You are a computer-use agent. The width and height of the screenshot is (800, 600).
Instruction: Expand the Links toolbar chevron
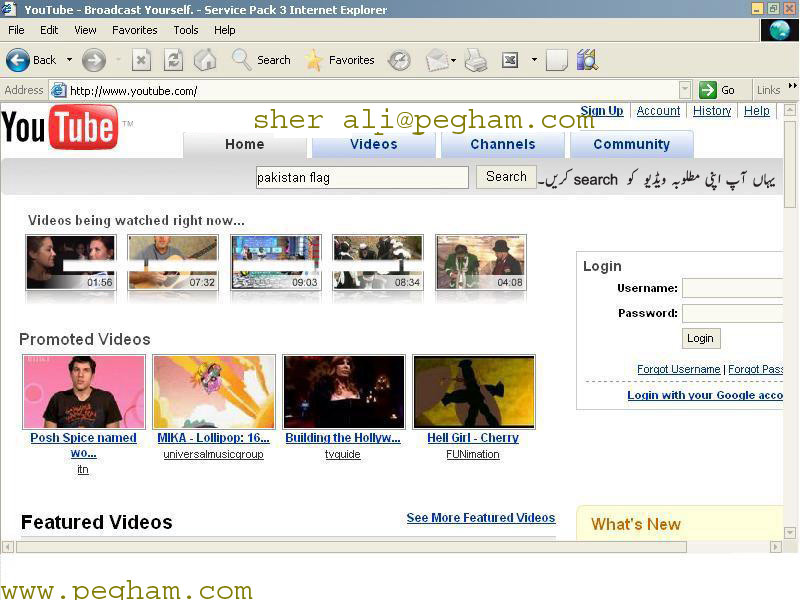(x=792, y=86)
